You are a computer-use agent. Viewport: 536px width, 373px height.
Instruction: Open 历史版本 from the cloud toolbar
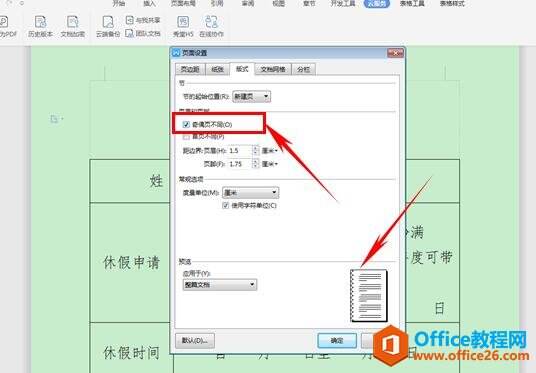[x=40, y=26]
